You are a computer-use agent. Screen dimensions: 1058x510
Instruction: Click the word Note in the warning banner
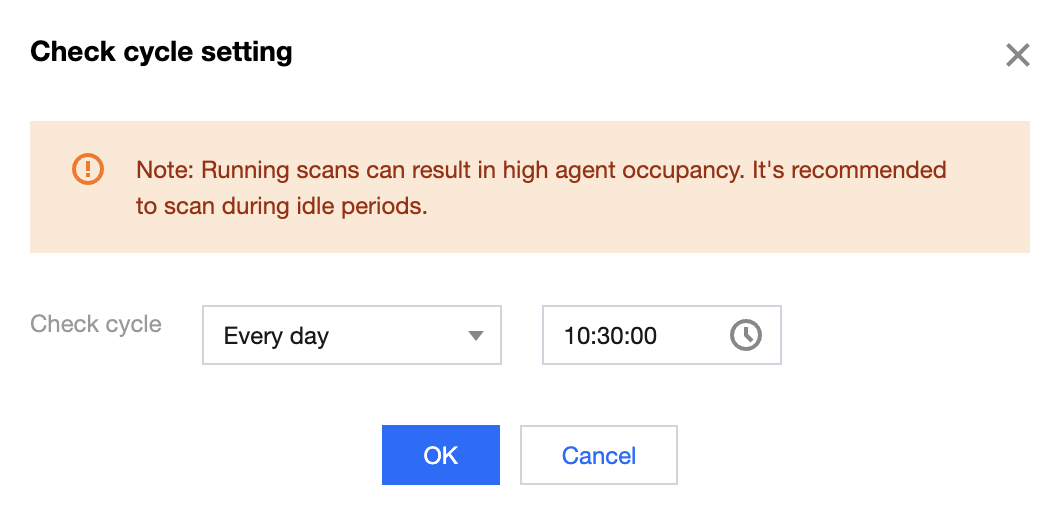(164, 170)
